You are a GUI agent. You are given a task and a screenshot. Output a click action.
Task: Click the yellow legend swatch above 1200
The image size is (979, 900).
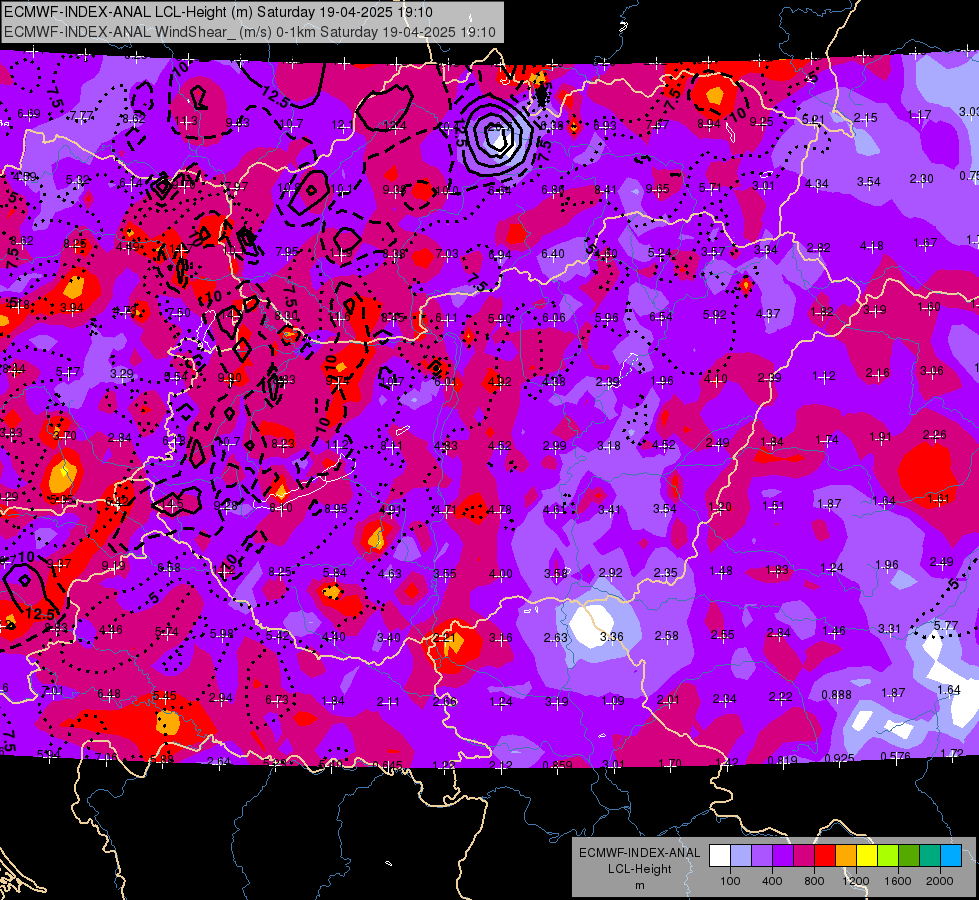coord(867,856)
